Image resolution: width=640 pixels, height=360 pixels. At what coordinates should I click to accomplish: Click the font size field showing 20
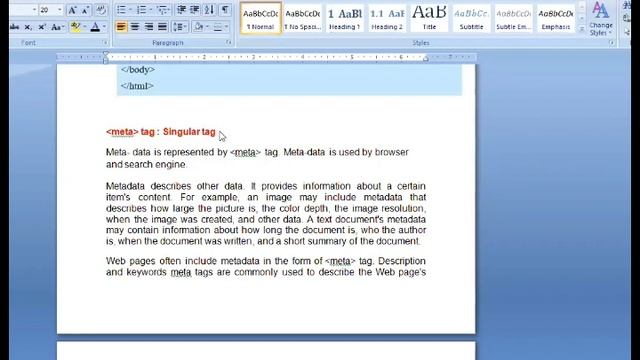pos(48,10)
